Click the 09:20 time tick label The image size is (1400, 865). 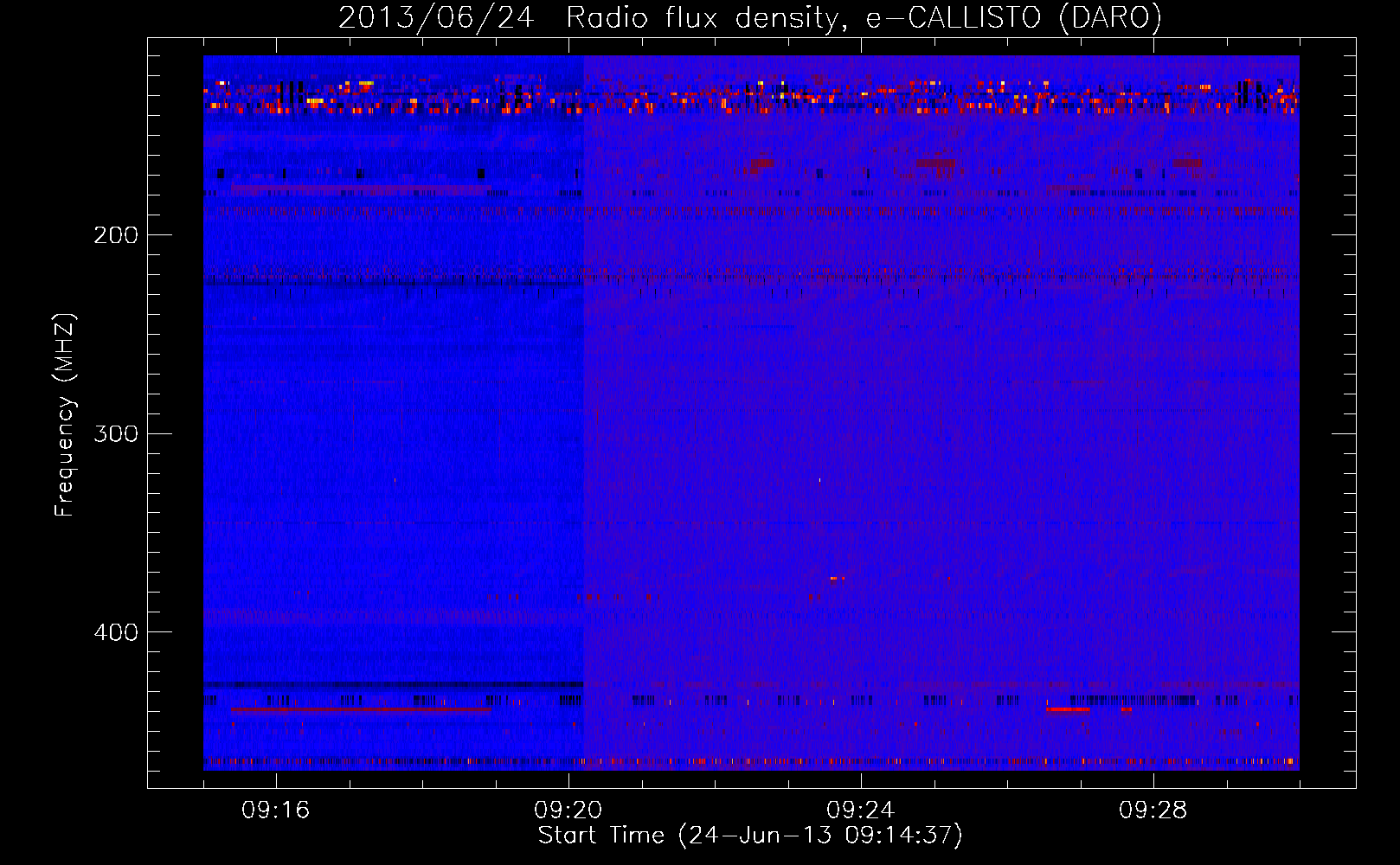pos(568,811)
